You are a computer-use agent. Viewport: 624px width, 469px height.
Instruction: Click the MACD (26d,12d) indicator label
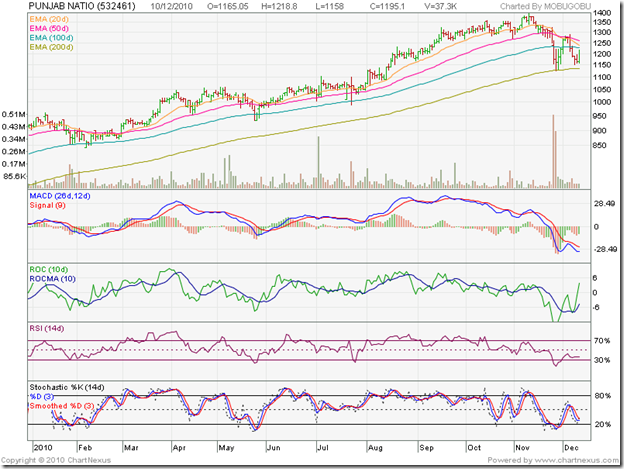click(x=60, y=196)
